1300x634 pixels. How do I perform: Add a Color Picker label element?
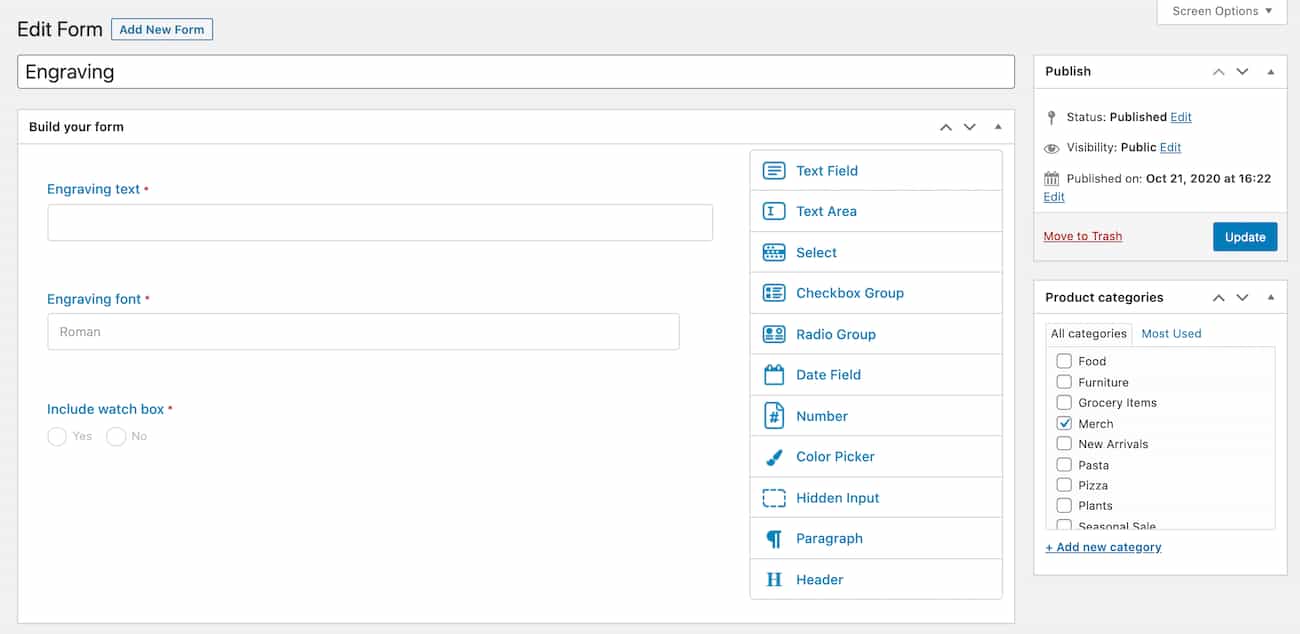tap(835, 457)
